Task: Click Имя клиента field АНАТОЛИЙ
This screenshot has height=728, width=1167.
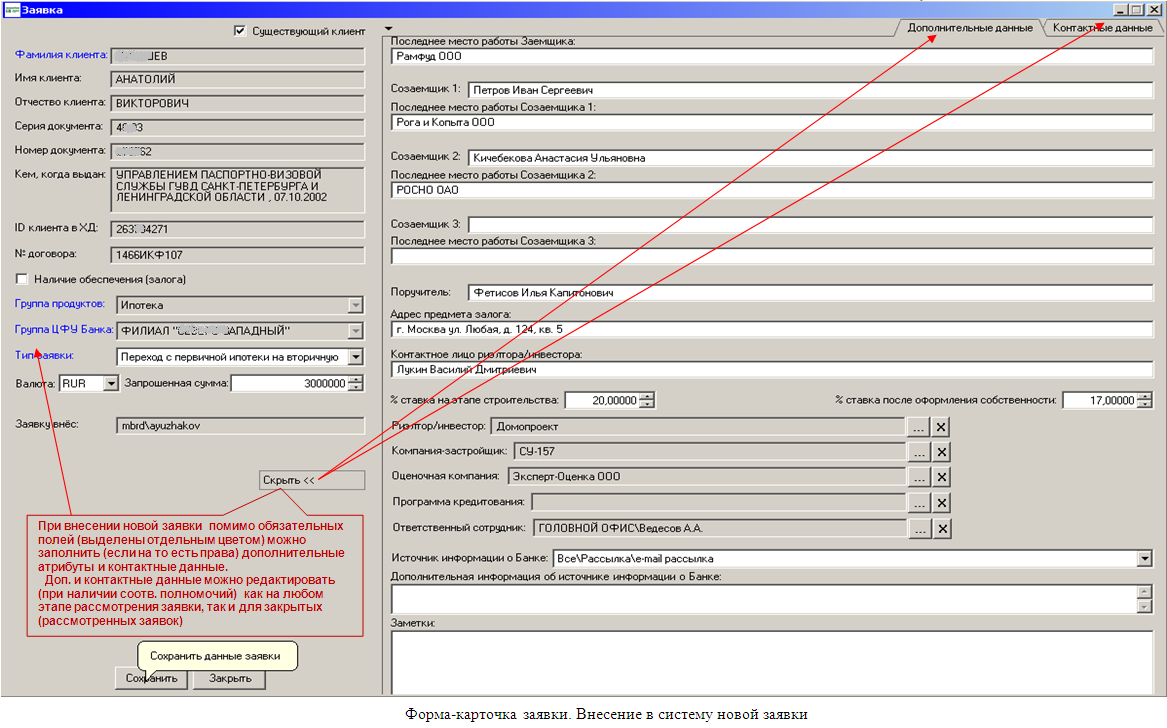Action: [x=237, y=79]
